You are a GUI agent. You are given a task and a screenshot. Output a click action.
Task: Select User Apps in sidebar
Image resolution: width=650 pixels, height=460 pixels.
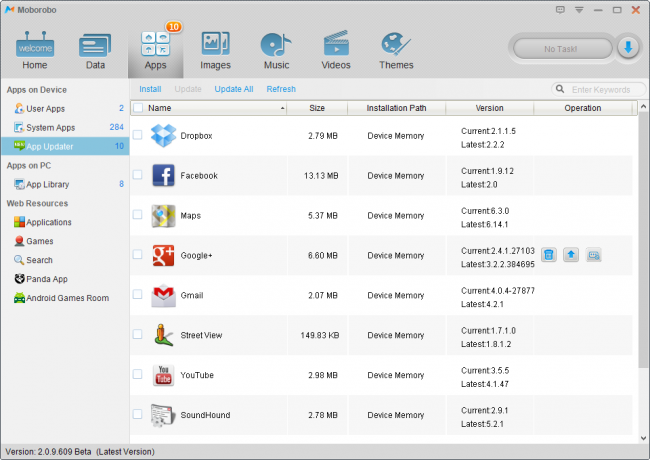[65, 109]
